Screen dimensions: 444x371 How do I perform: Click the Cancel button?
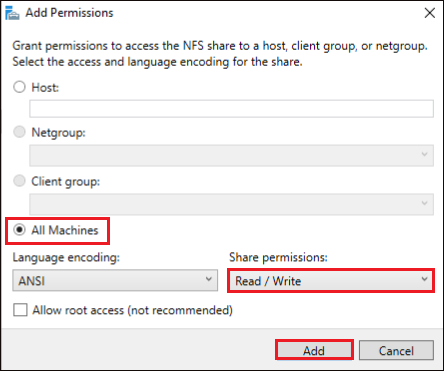click(x=396, y=350)
